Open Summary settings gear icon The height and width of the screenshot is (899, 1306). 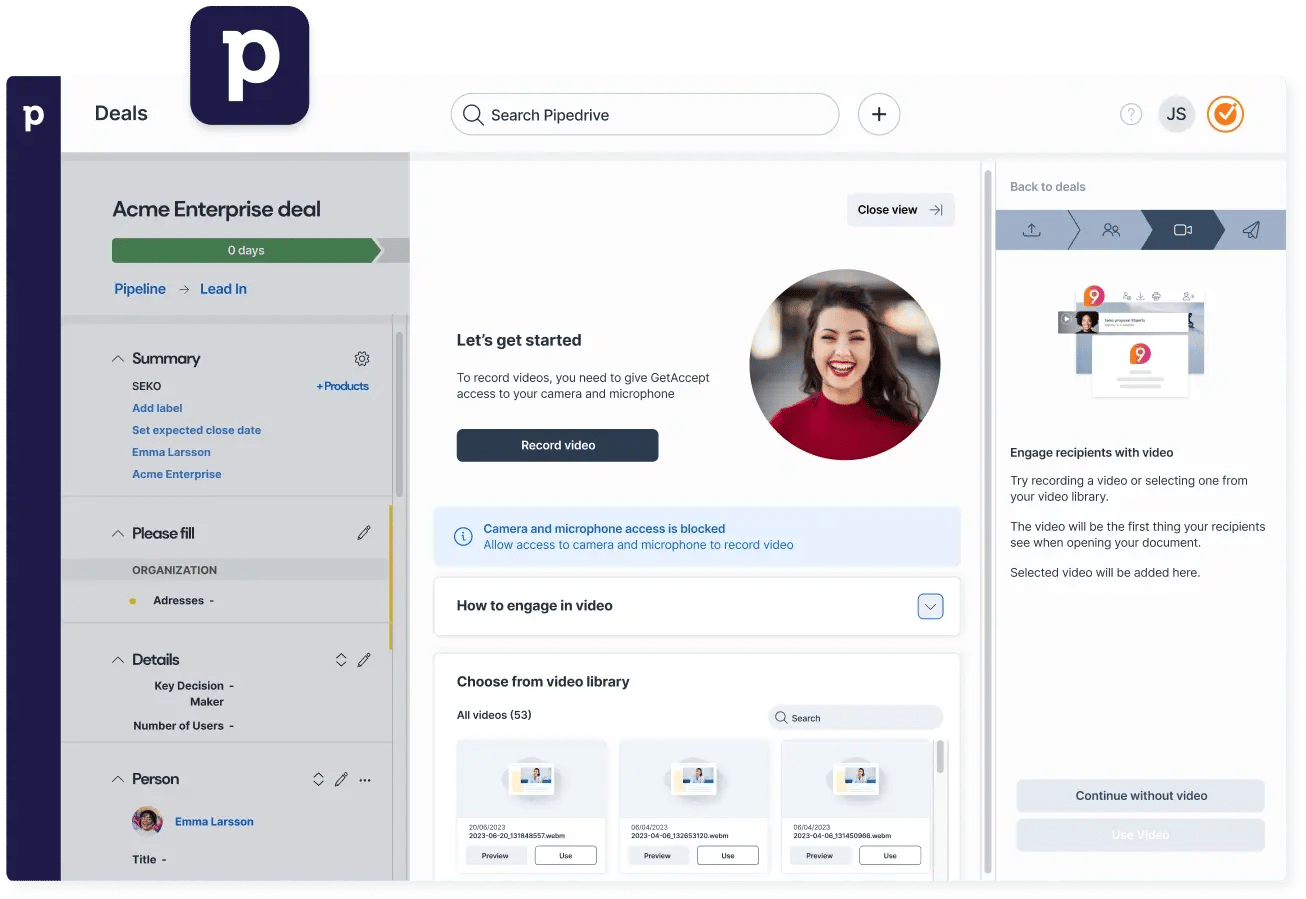click(362, 359)
